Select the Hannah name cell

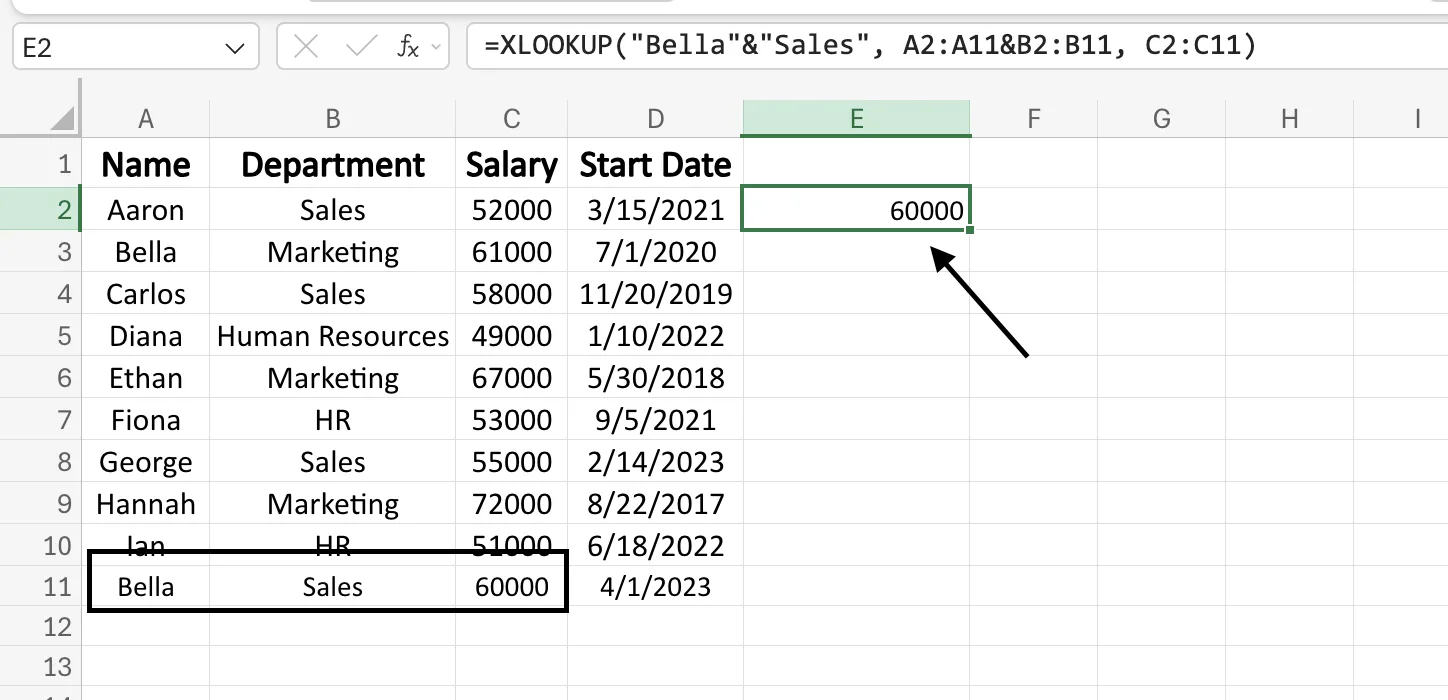tap(146, 504)
